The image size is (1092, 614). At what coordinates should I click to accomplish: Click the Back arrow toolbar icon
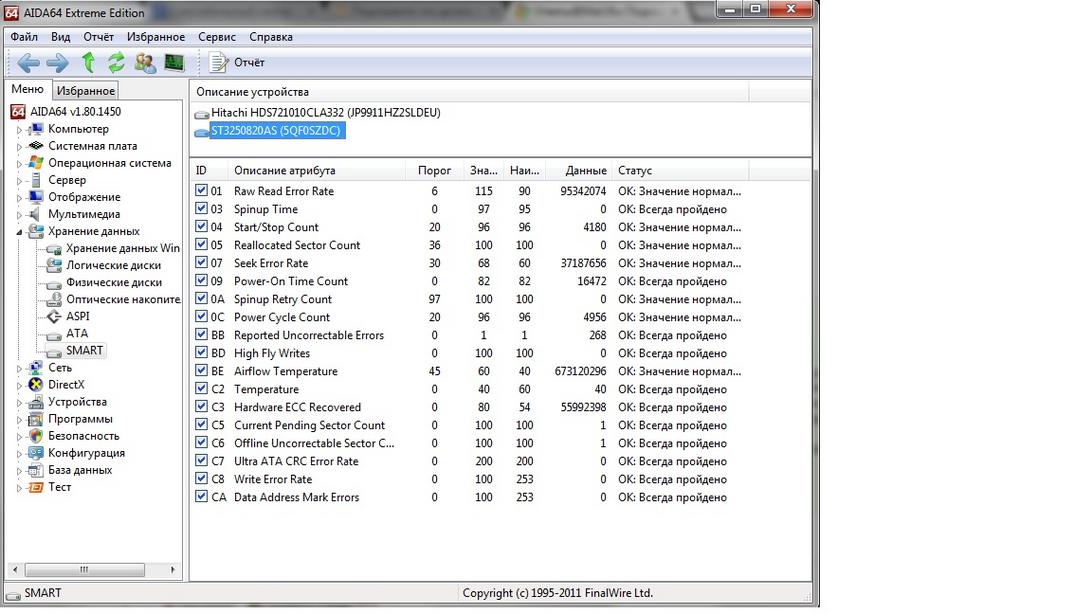pyautogui.click(x=28, y=63)
